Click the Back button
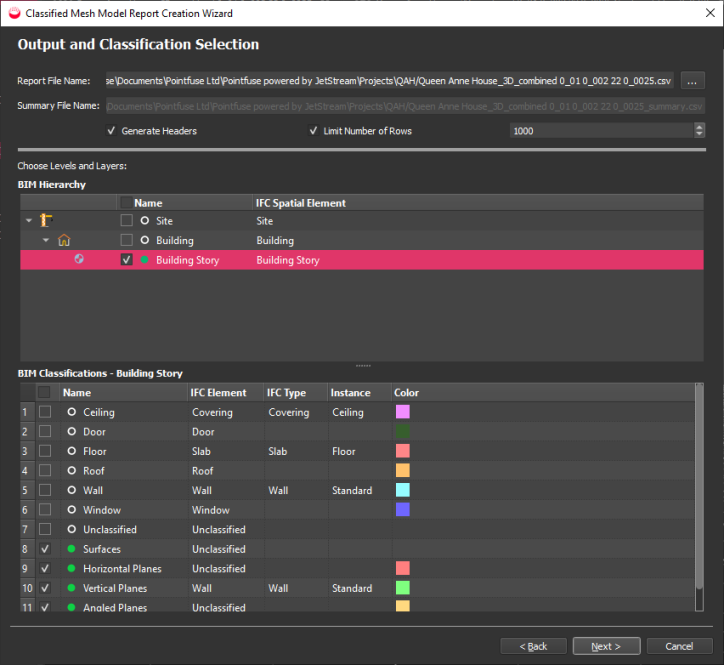 click(x=533, y=646)
